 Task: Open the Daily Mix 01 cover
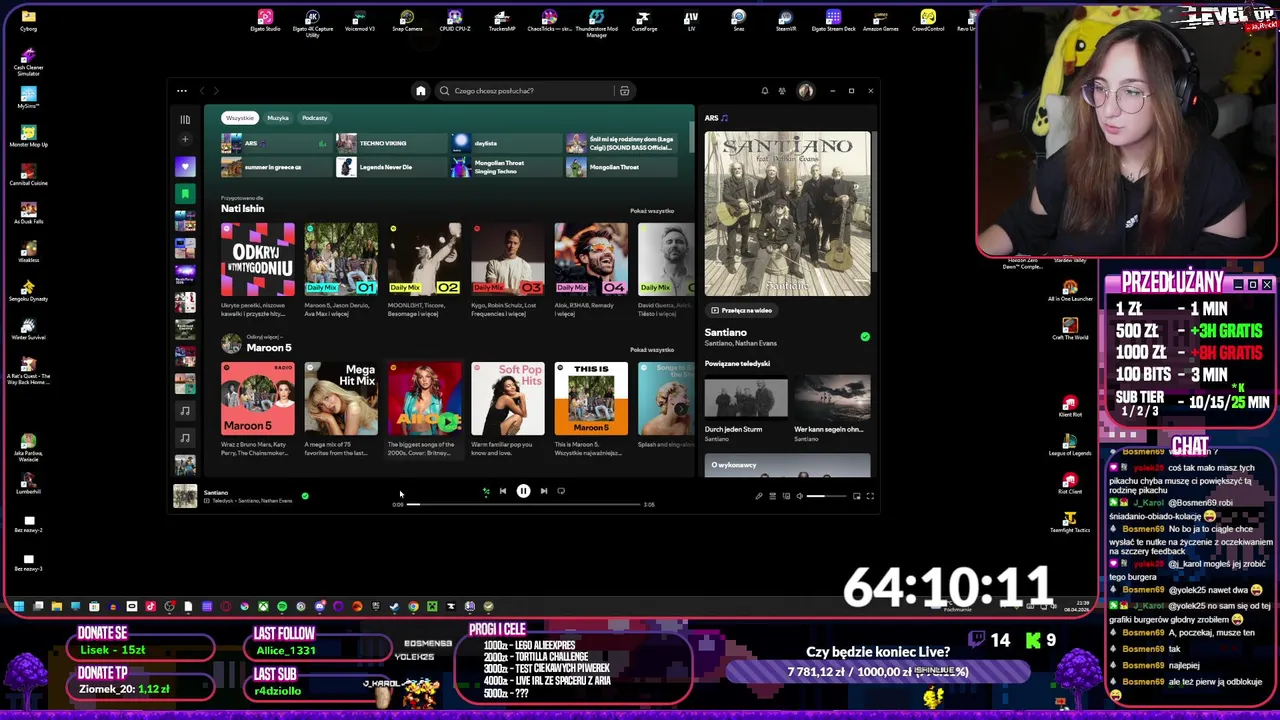(x=341, y=259)
